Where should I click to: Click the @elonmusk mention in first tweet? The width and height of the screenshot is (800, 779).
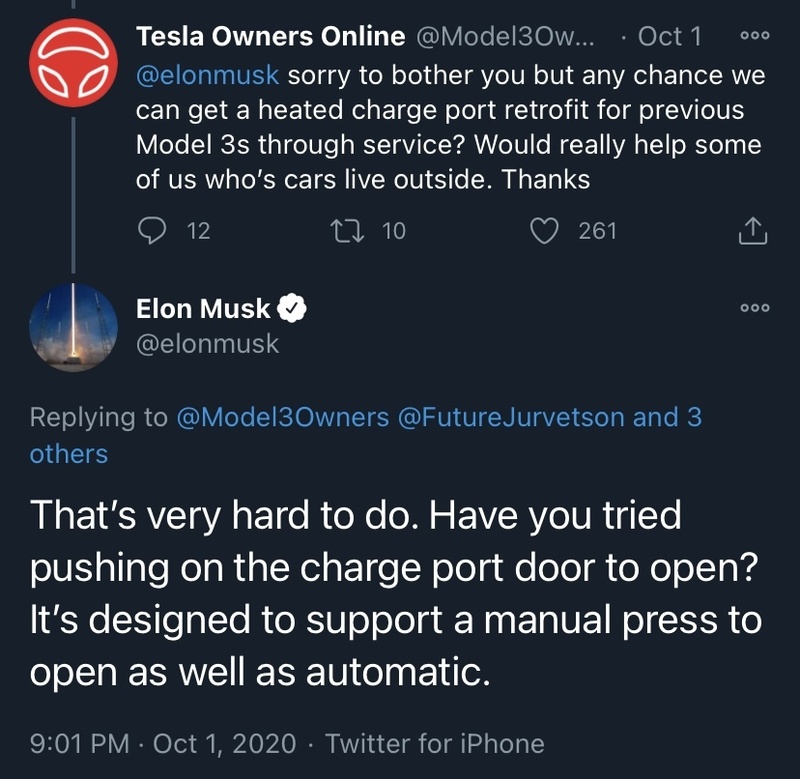coord(209,73)
